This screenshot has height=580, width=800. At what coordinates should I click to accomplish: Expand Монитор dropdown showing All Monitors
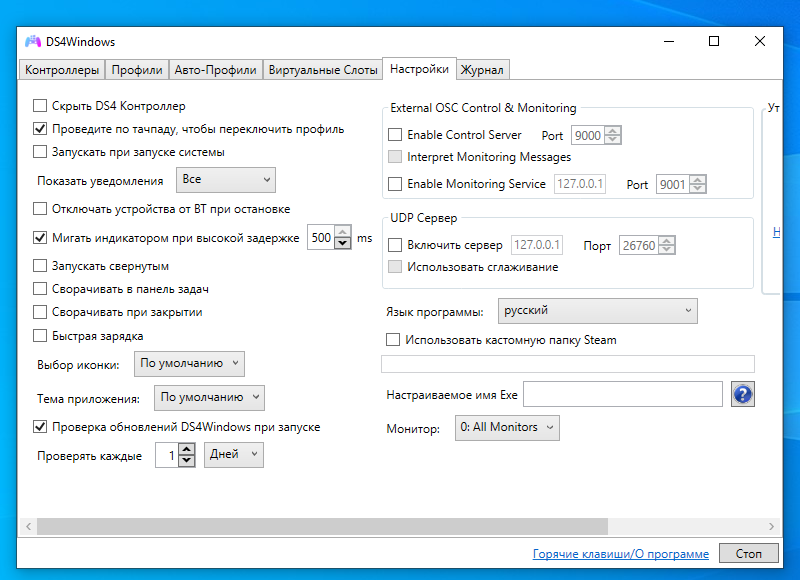click(x=507, y=427)
